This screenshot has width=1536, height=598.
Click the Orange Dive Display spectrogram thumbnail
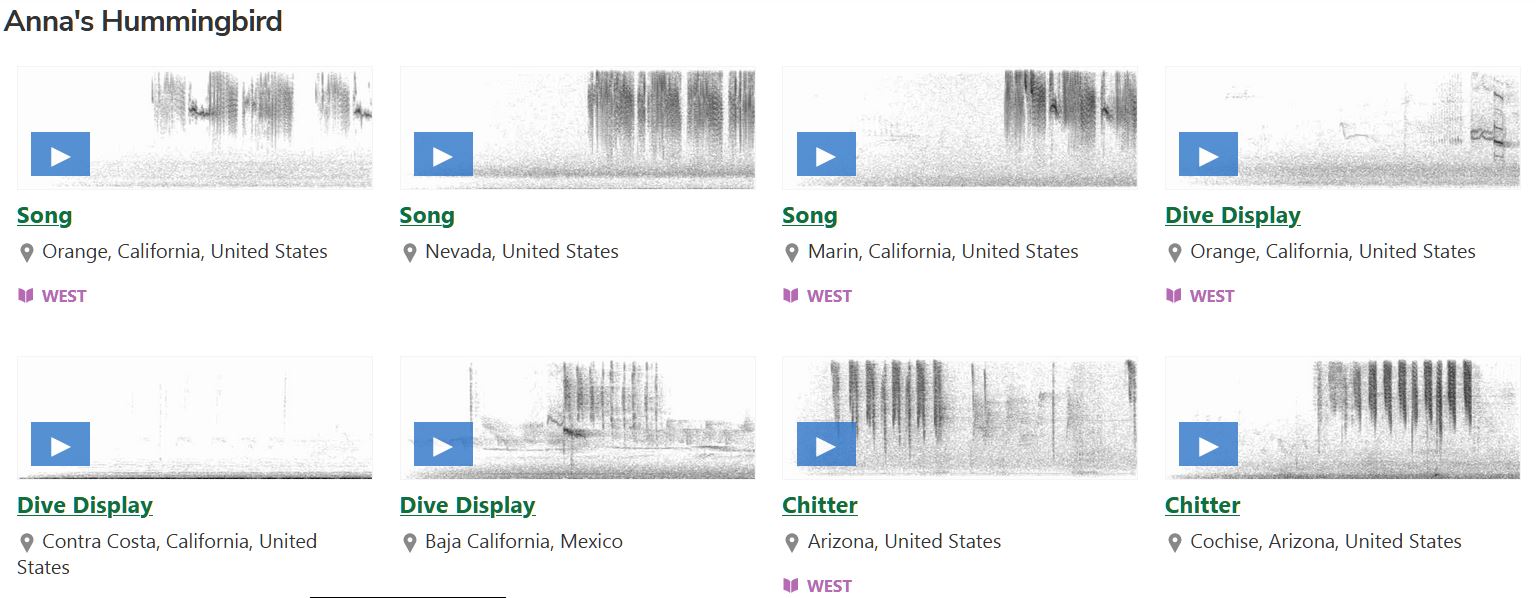pyautogui.click(x=1340, y=127)
